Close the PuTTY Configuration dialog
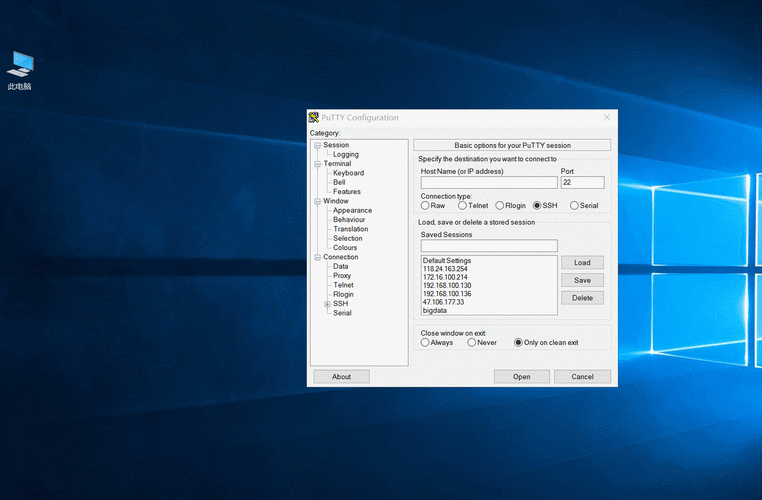 point(606,118)
